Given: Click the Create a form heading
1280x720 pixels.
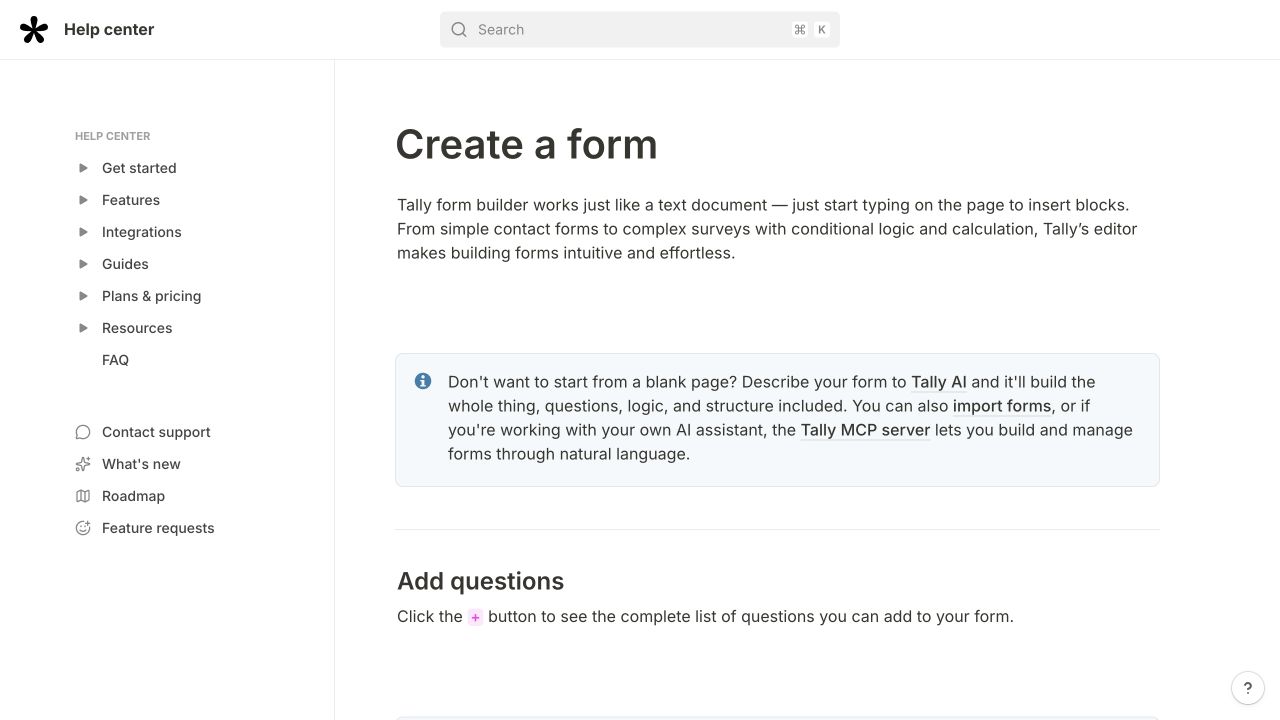Looking at the screenshot, I should click(x=526, y=144).
